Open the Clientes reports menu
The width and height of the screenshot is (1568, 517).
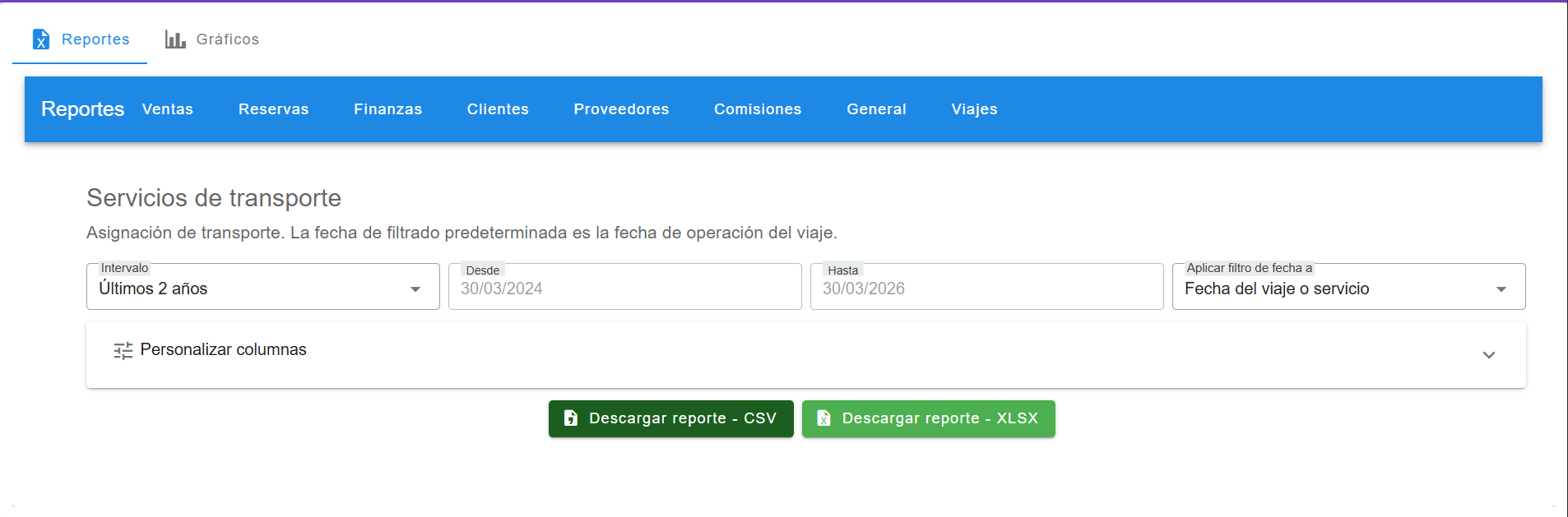click(x=498, y=109)
